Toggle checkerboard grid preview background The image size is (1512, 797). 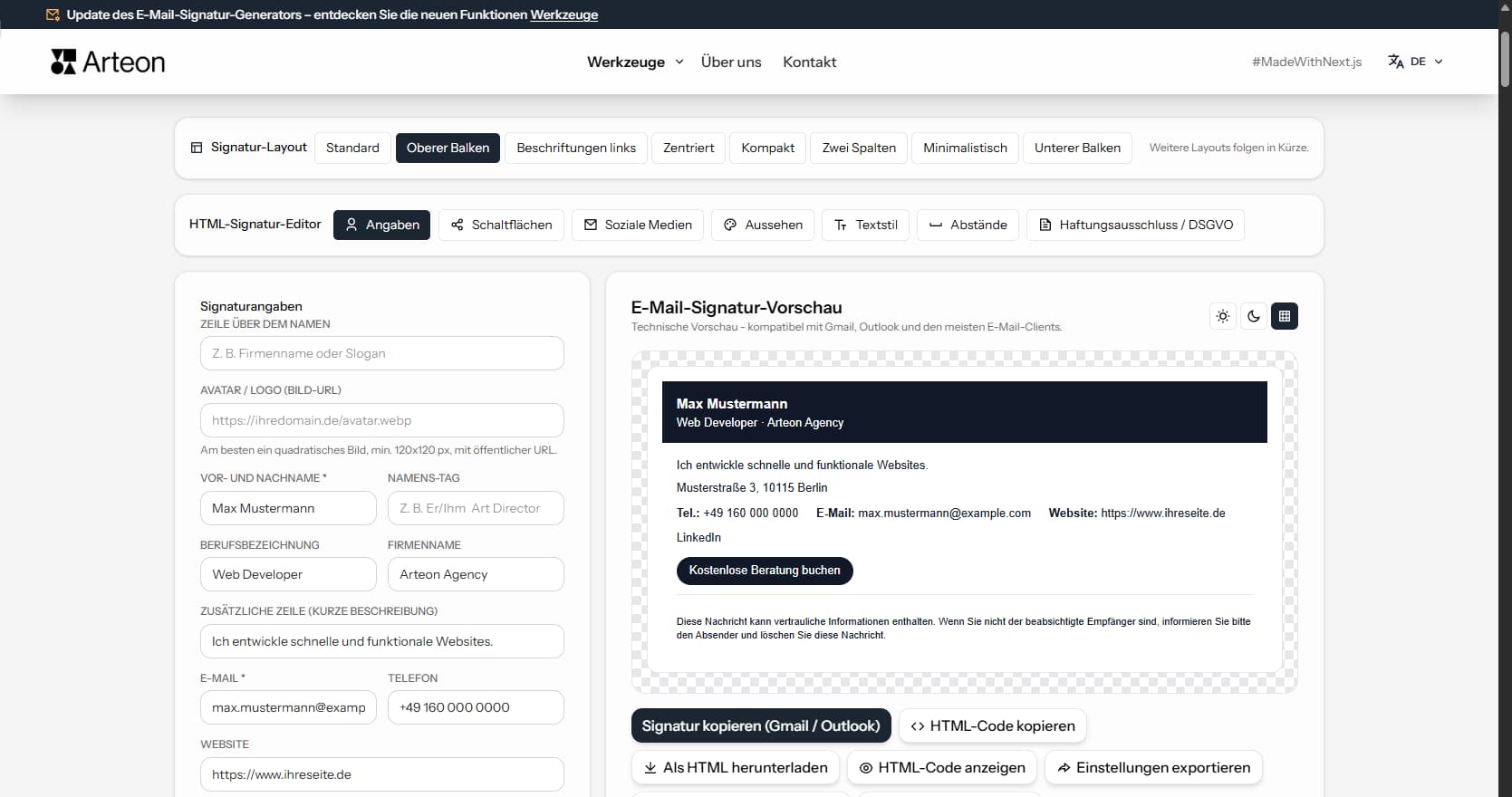1285,316
